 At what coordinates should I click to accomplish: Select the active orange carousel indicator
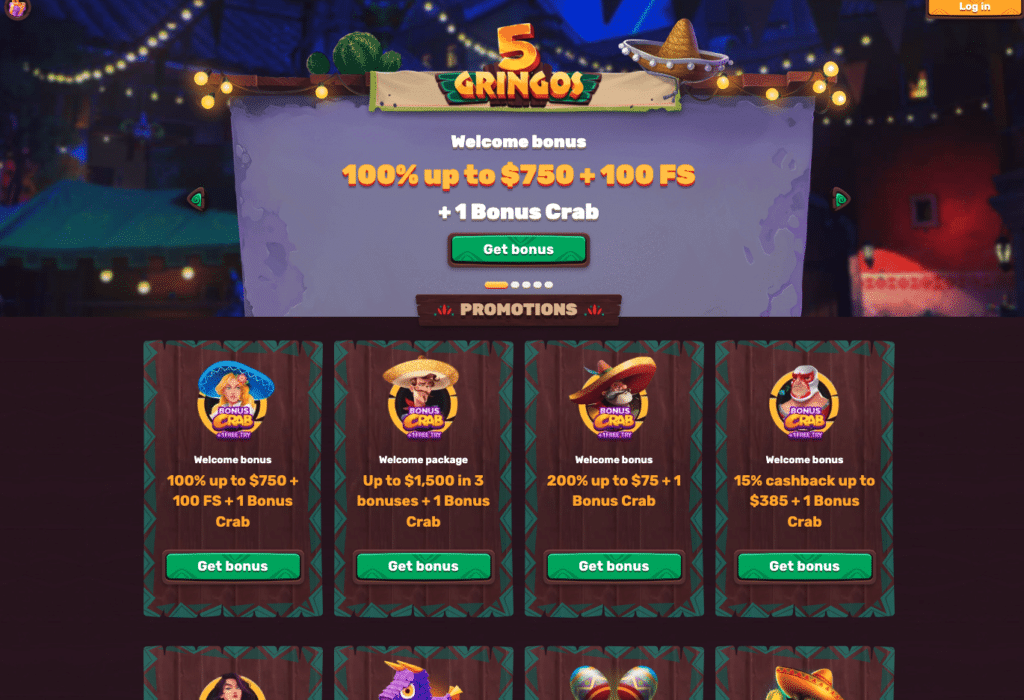496,285
